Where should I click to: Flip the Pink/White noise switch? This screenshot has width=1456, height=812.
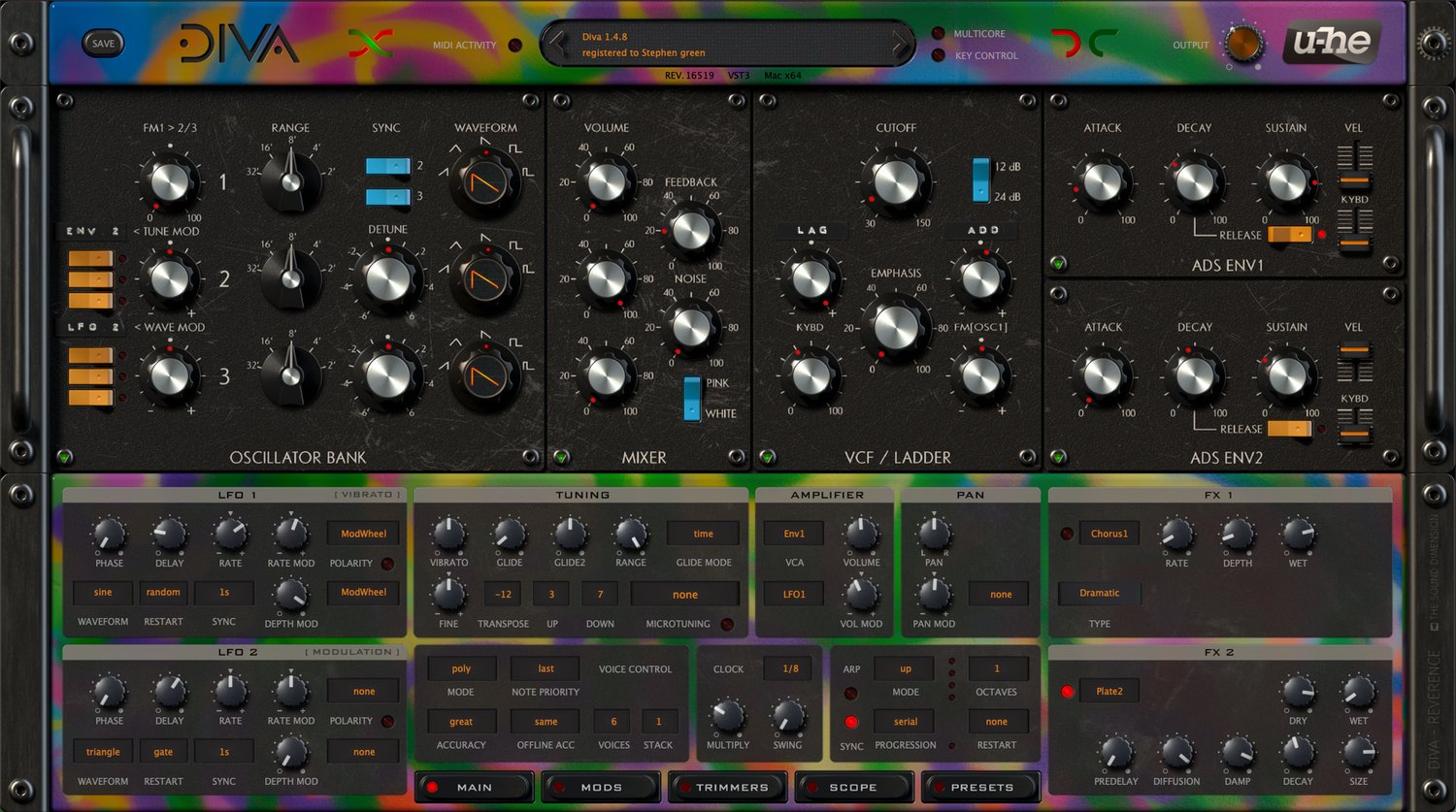(692, 398)
